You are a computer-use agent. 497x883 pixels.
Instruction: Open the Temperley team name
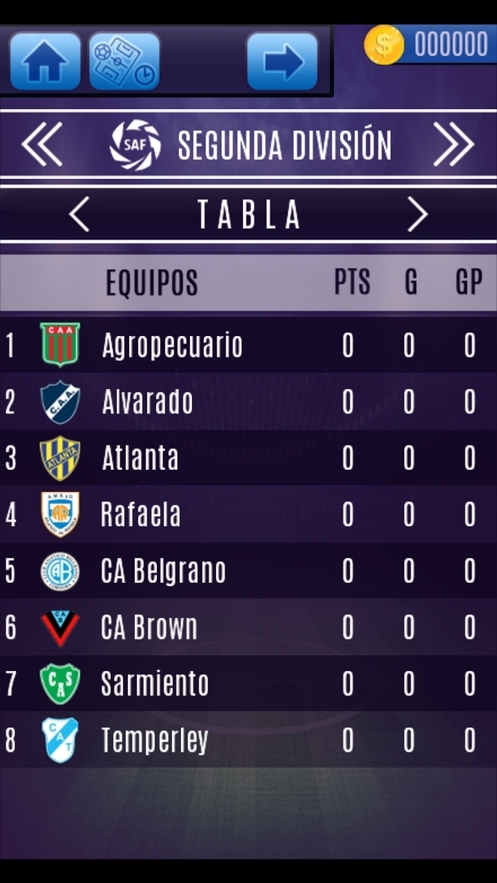pos(155,741)
